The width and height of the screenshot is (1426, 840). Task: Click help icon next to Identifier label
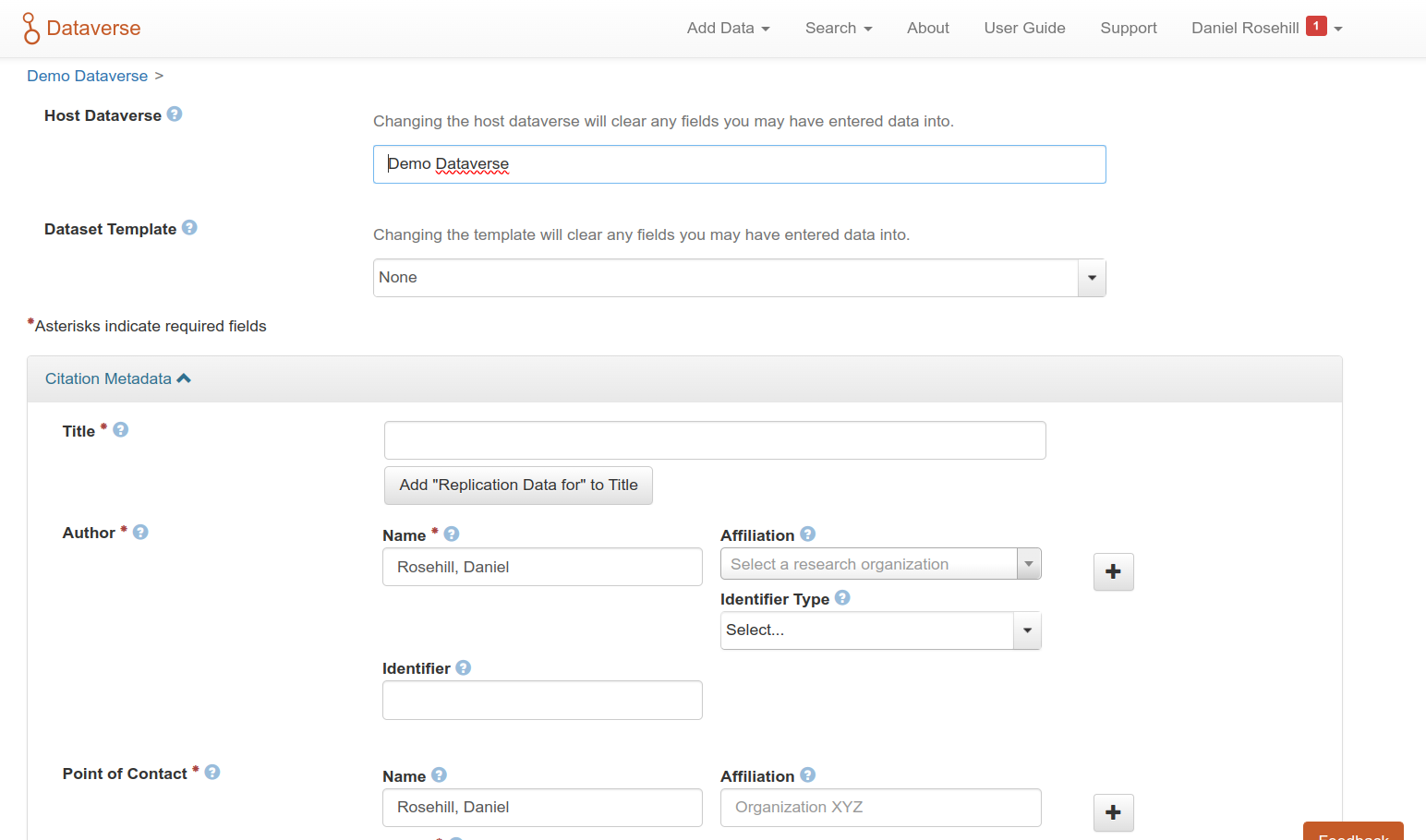(x=464, y=667)
